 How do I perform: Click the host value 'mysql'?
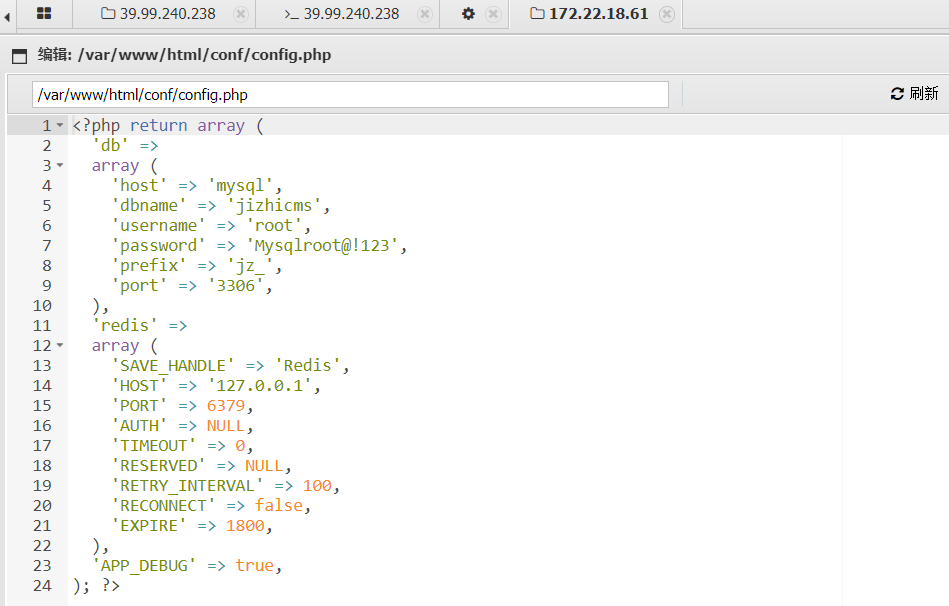pyautogui.click(x=239, y=185)
